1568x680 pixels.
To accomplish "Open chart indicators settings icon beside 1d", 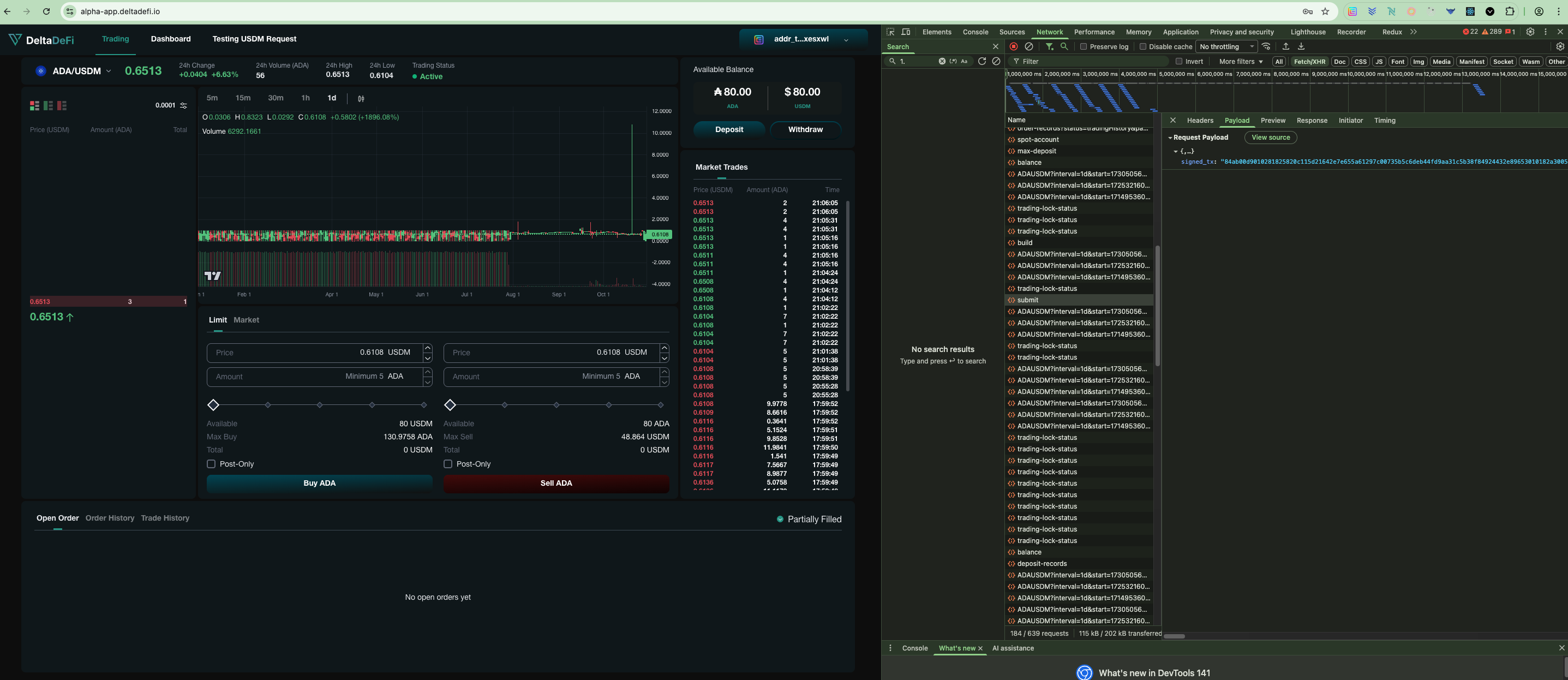I will click(x=361, y=98).
